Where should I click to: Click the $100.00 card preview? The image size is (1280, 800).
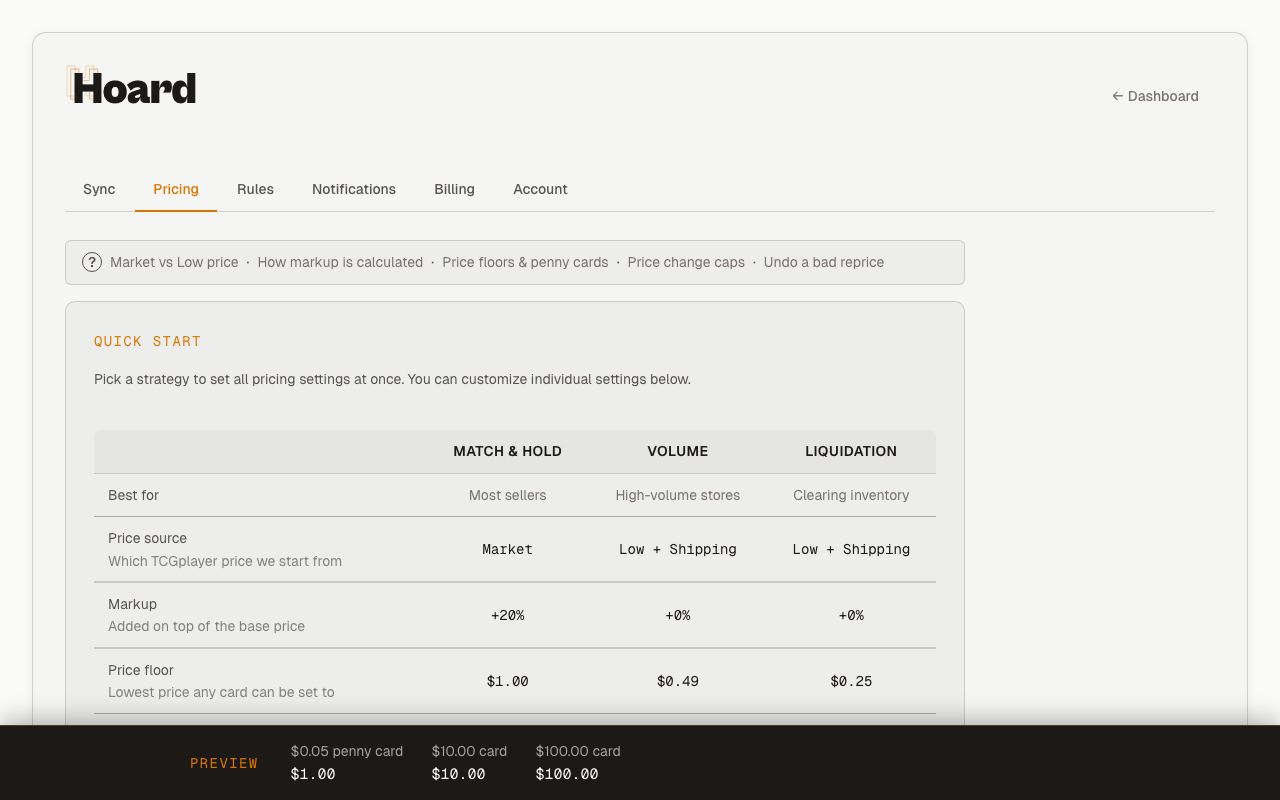(578, 762)
